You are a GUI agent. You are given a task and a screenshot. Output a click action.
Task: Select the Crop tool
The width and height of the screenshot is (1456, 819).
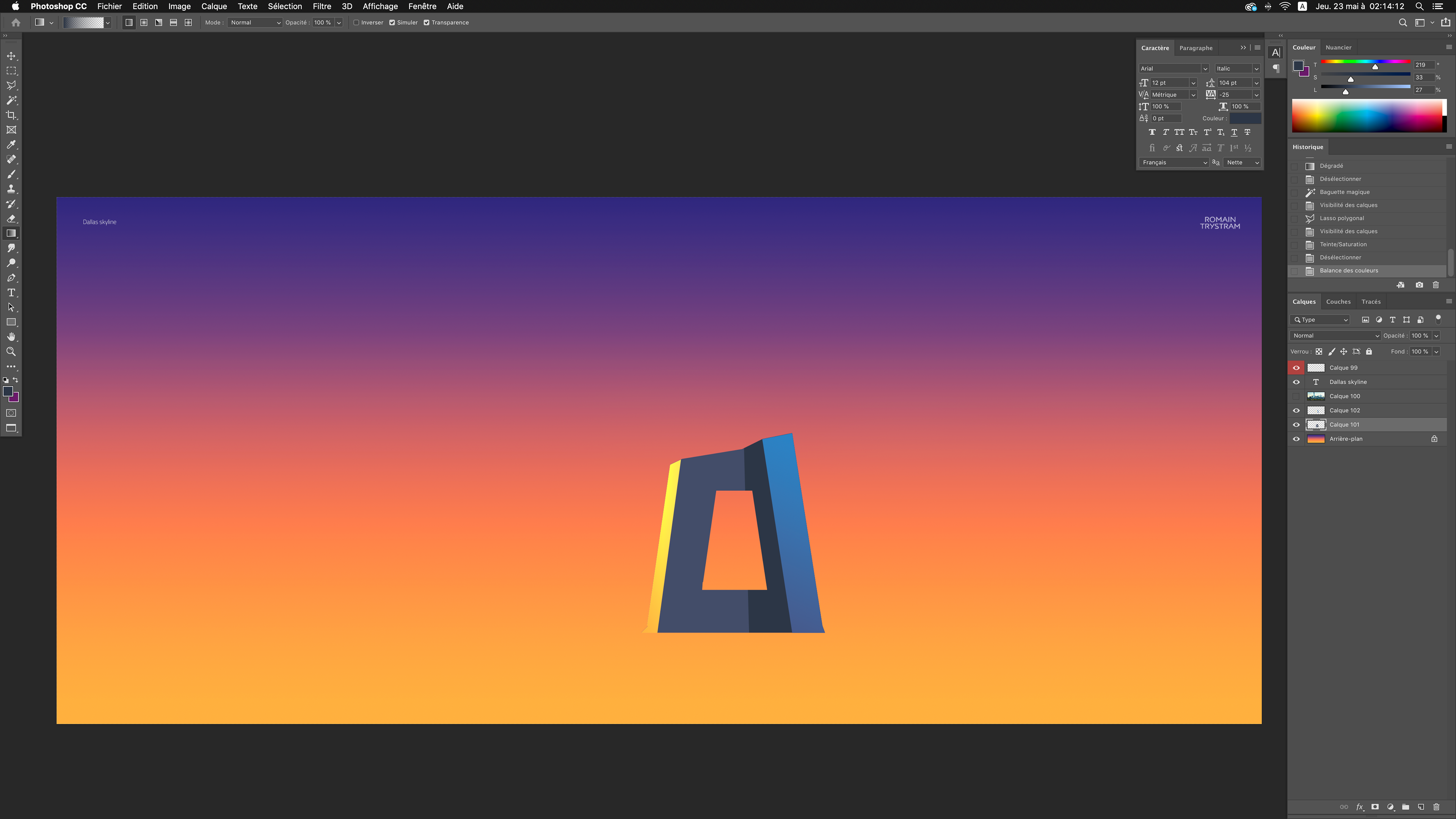(x=11, y=115)
